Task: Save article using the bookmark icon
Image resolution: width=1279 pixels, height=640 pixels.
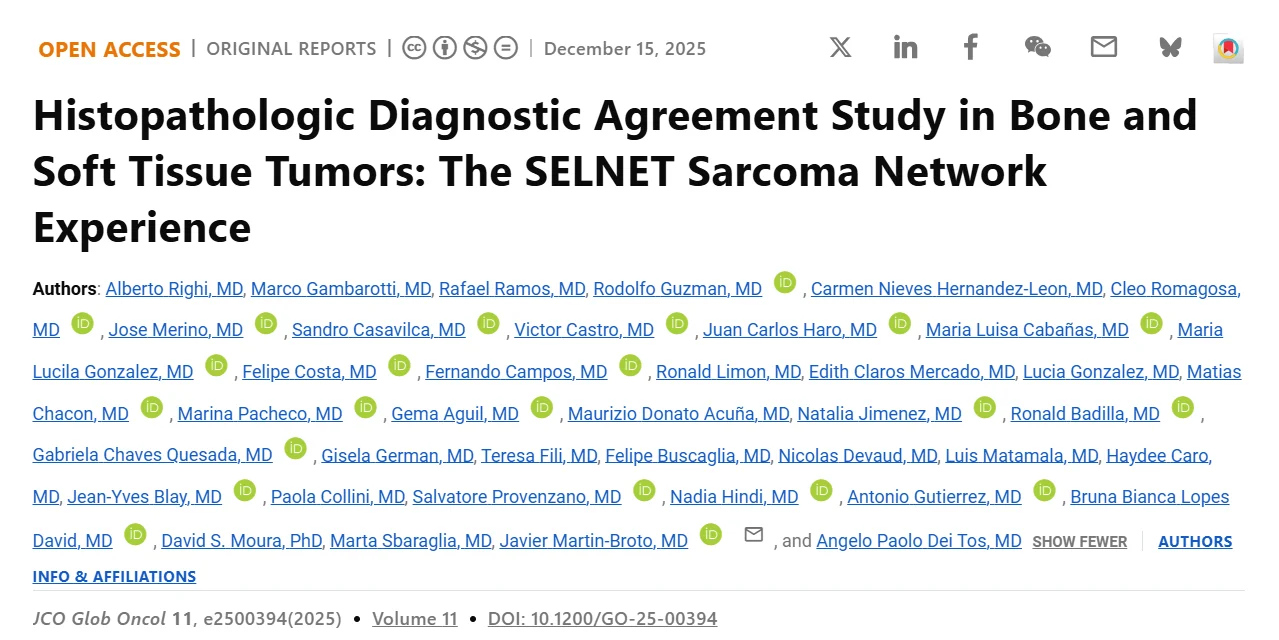Action: point(1228,47)
